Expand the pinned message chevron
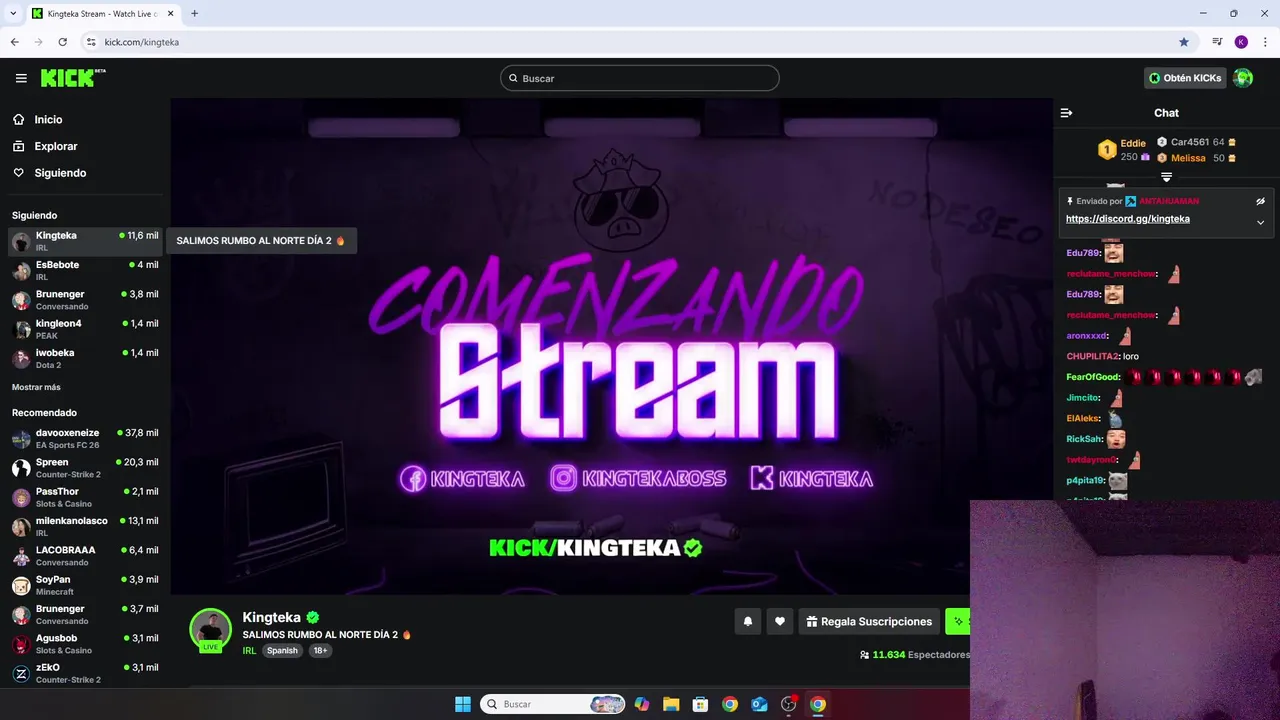1280x720 pixels. (x=1260, y=222)
